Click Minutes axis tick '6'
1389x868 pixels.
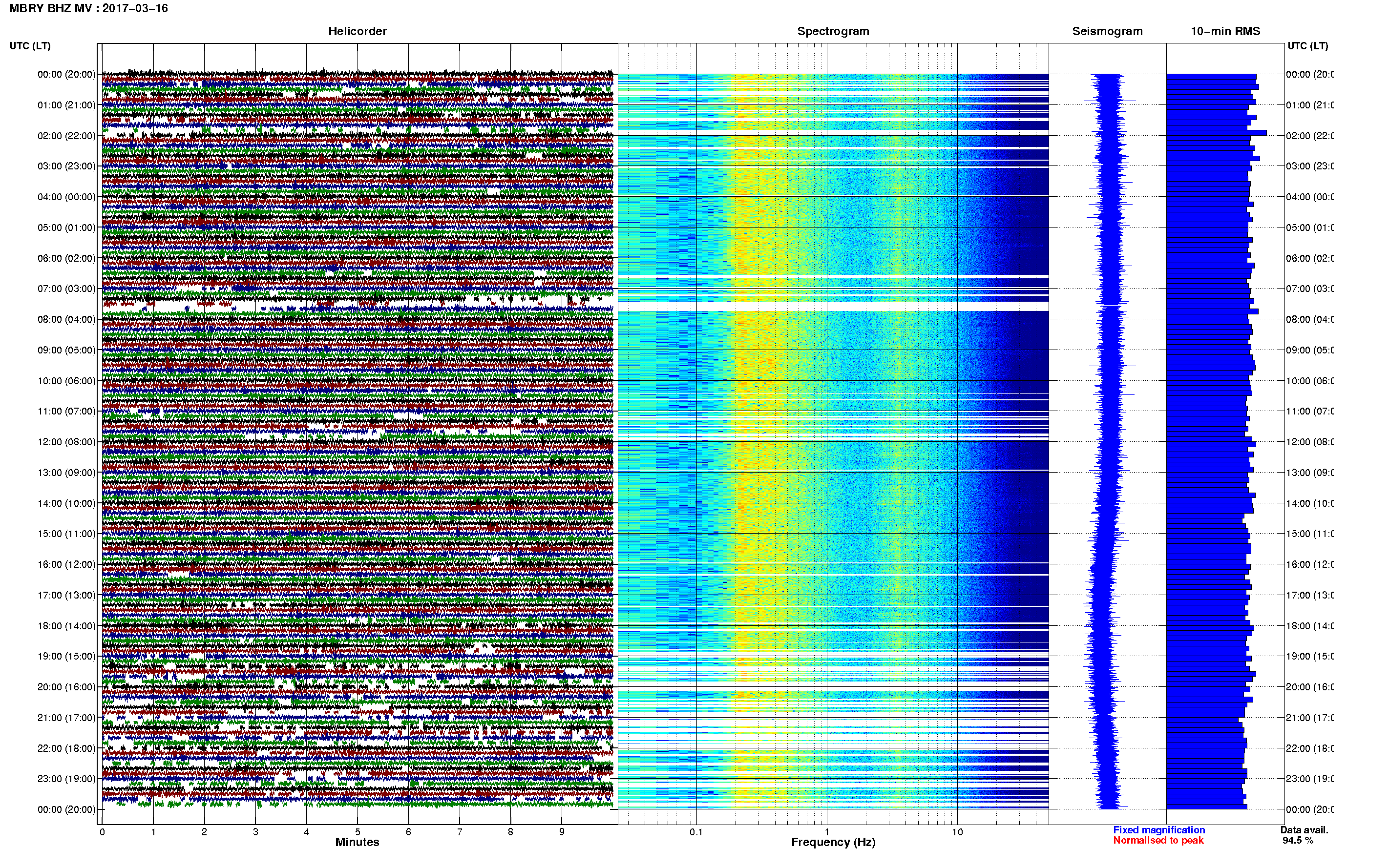click(408, 832)
